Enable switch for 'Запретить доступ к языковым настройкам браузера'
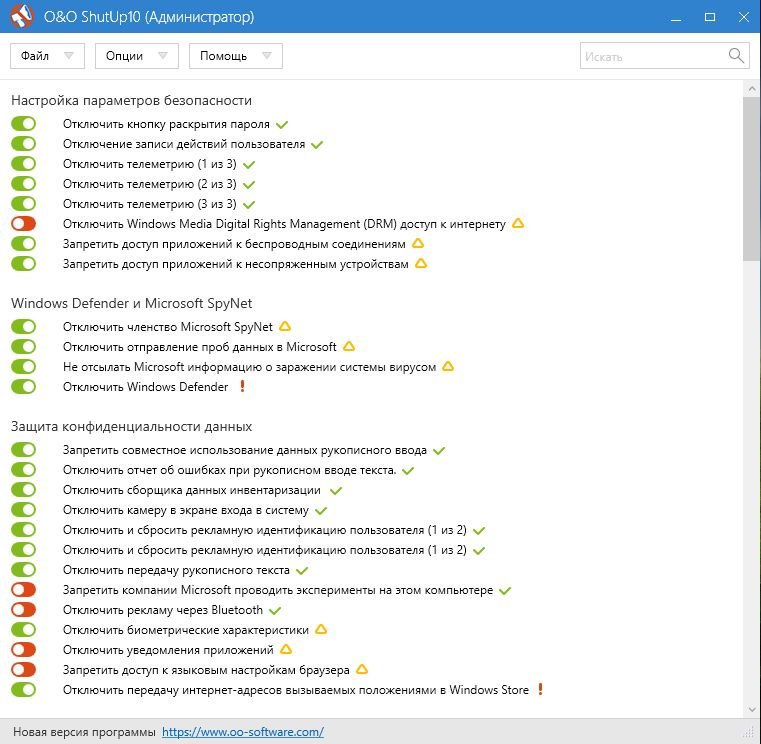This screenshot has width=761, height=744. (x=23, y=669)
